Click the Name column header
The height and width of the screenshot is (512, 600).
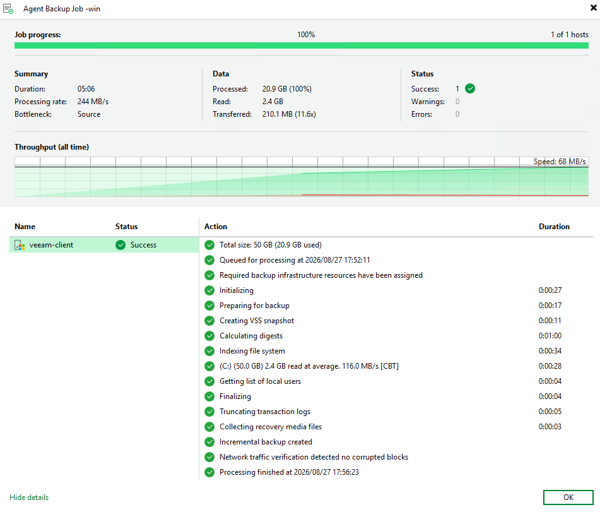point(25,227)
